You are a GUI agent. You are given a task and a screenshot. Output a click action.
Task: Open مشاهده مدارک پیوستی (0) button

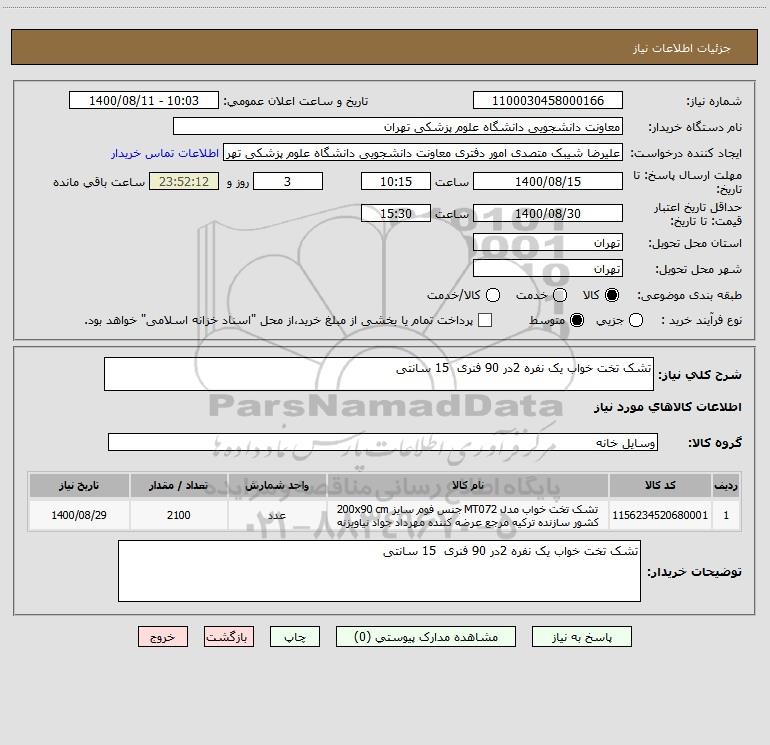tap(425, 636)
